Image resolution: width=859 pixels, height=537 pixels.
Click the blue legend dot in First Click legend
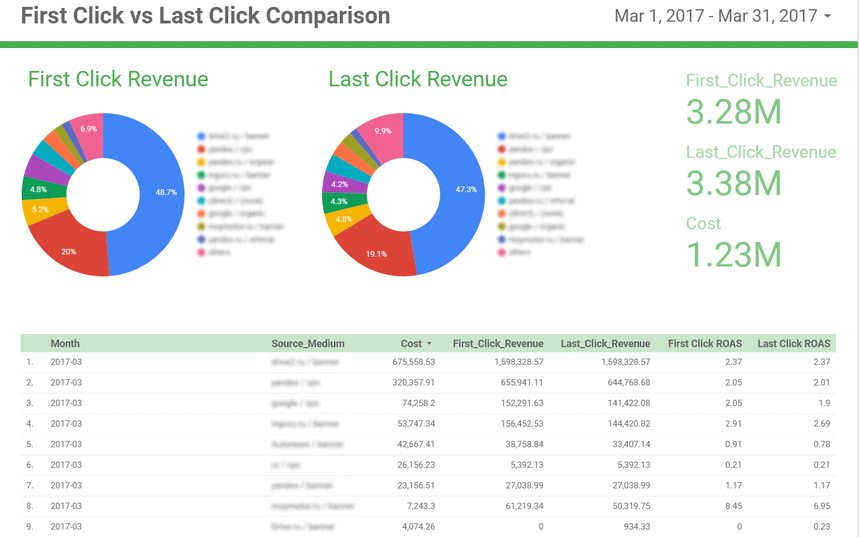click(x=201, y=136)
